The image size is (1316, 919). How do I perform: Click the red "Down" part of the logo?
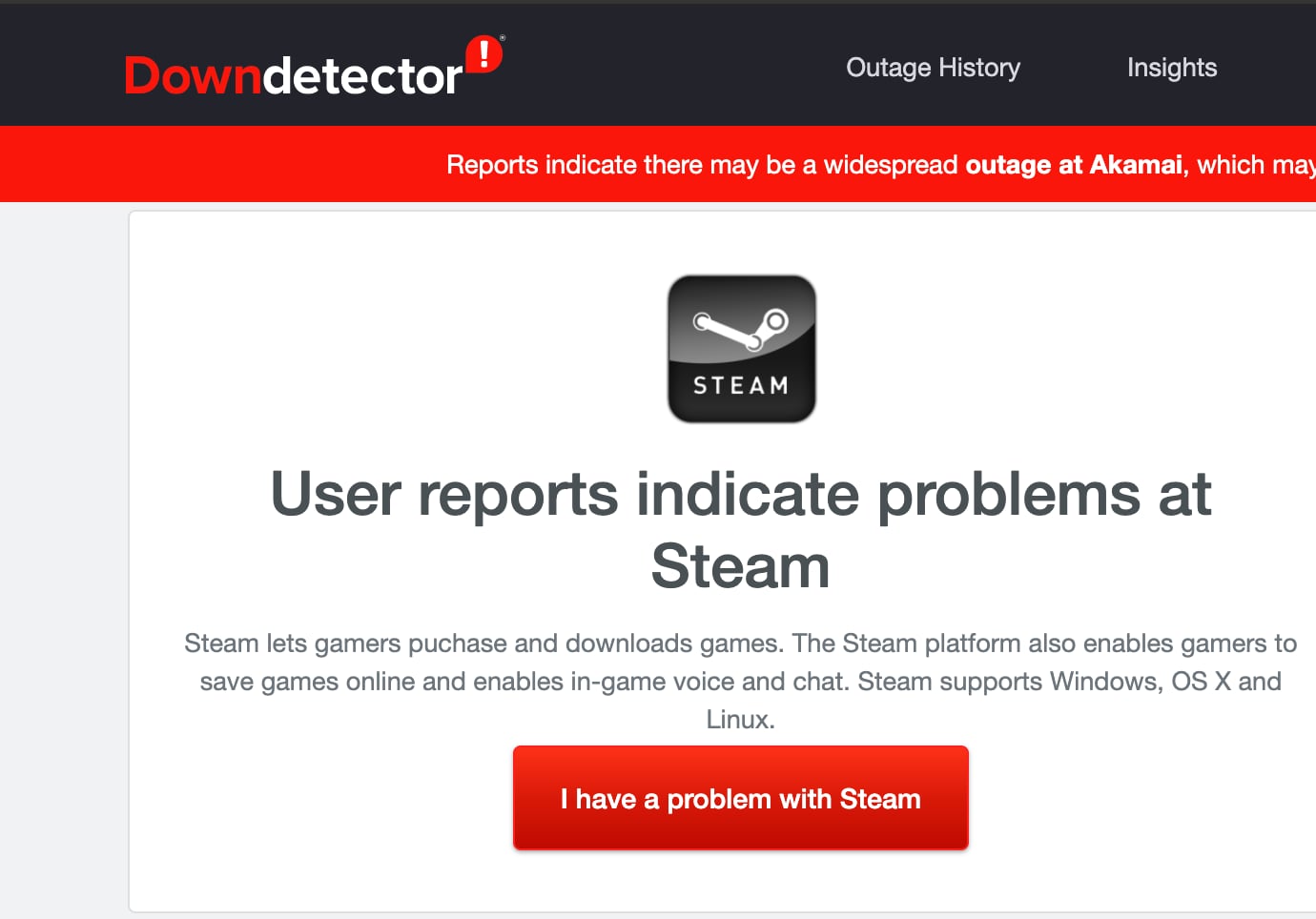tap(193, 75)
